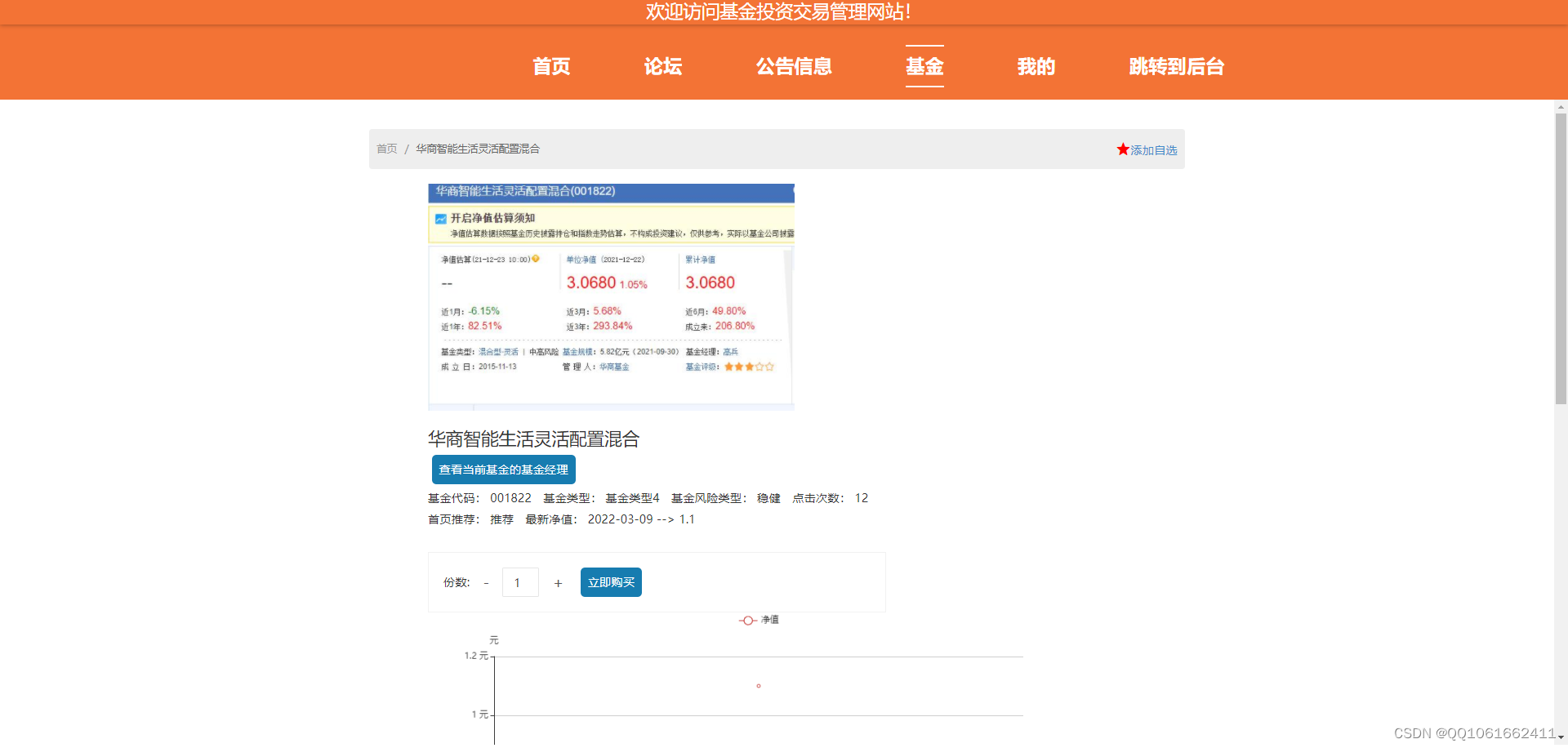The width and height of the screenshot is (1568, 748).
Task: Open the fund detail thumbnail image
Action: tap(611, 296)
